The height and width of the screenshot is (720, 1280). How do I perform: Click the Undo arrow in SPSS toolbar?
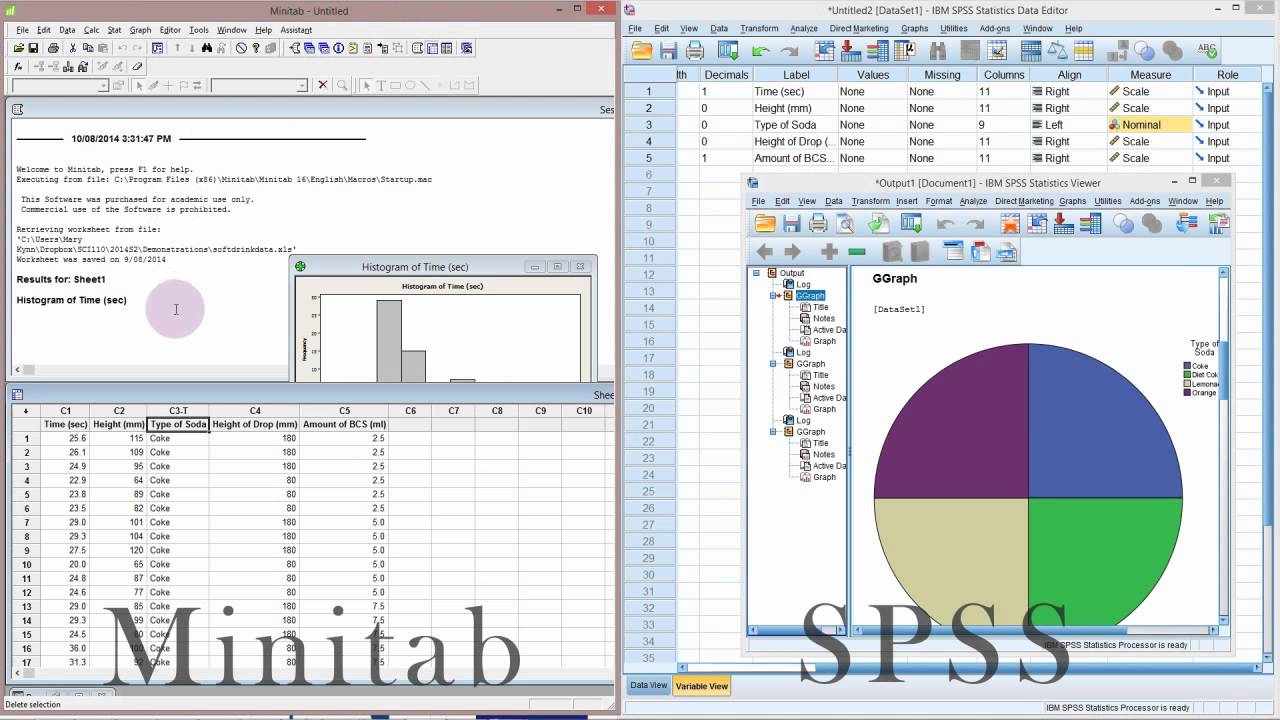[x=758, y=50]
